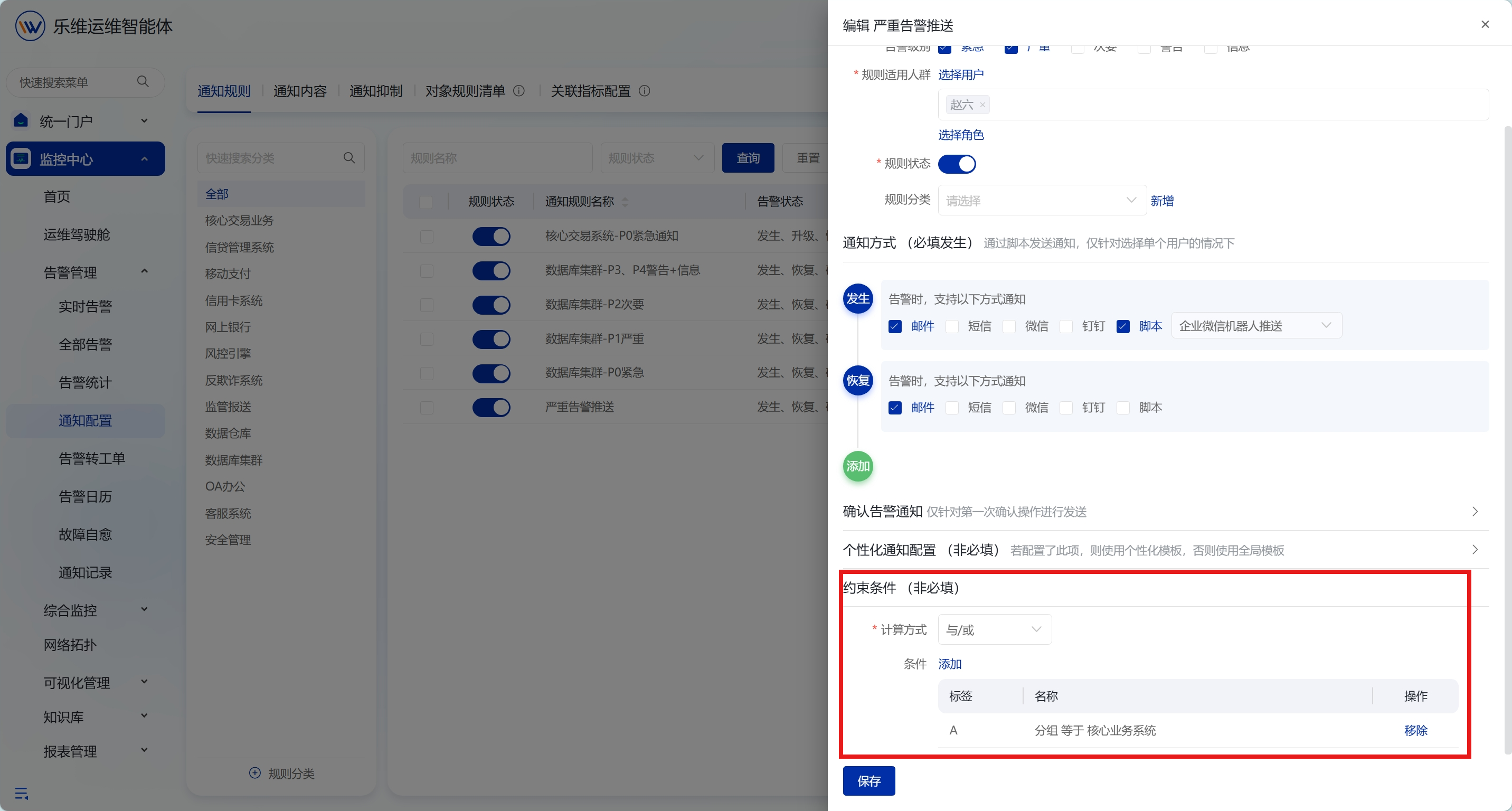This screenshot has height=811, width=1512.
Task: Collapse the 告警管理 submenu
Action: tap(145, 271)
